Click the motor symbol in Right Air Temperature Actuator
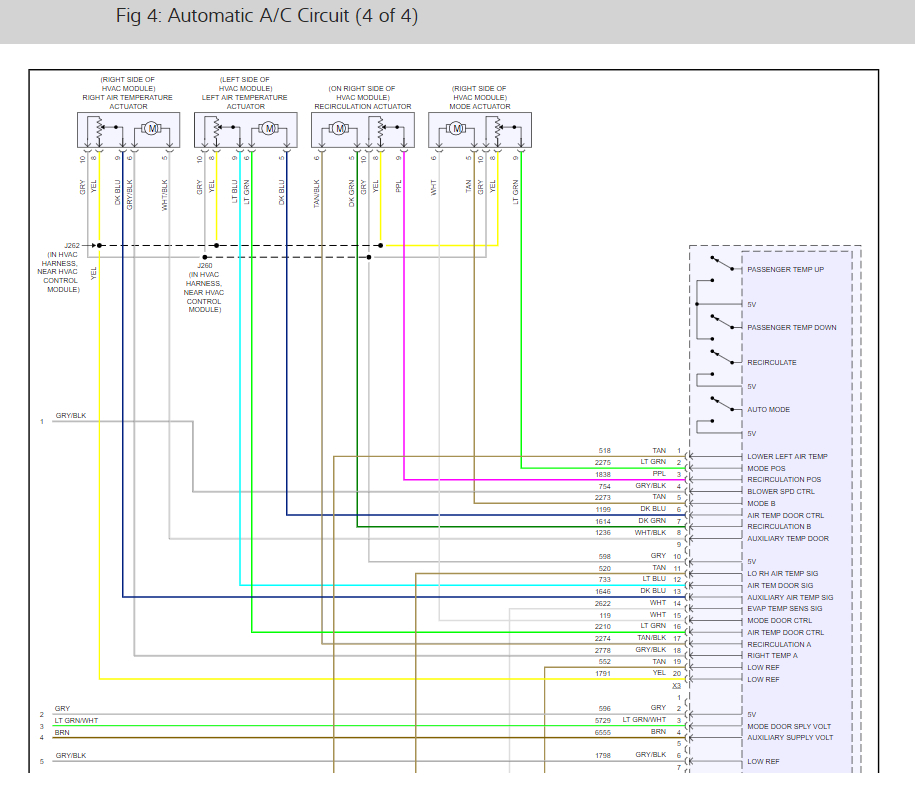This screenshot has height=793, width=915. pos(152,128)
